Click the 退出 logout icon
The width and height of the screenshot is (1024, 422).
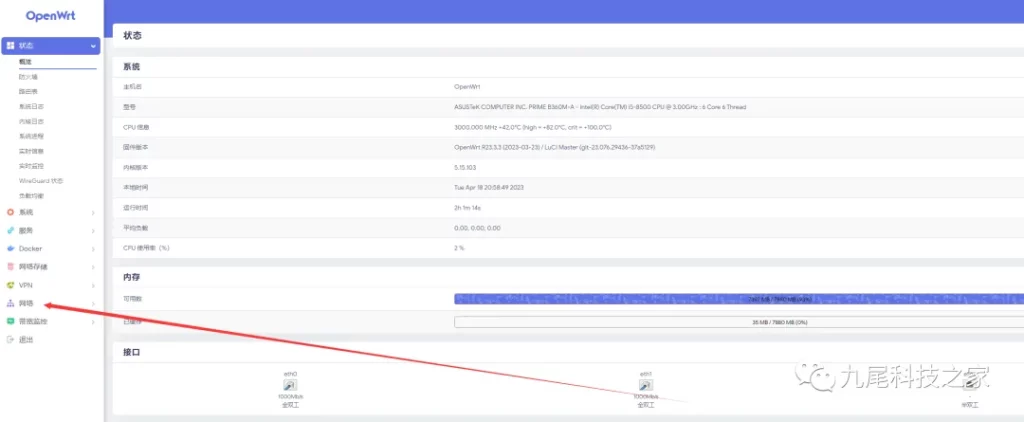click(x=10, y=340)
